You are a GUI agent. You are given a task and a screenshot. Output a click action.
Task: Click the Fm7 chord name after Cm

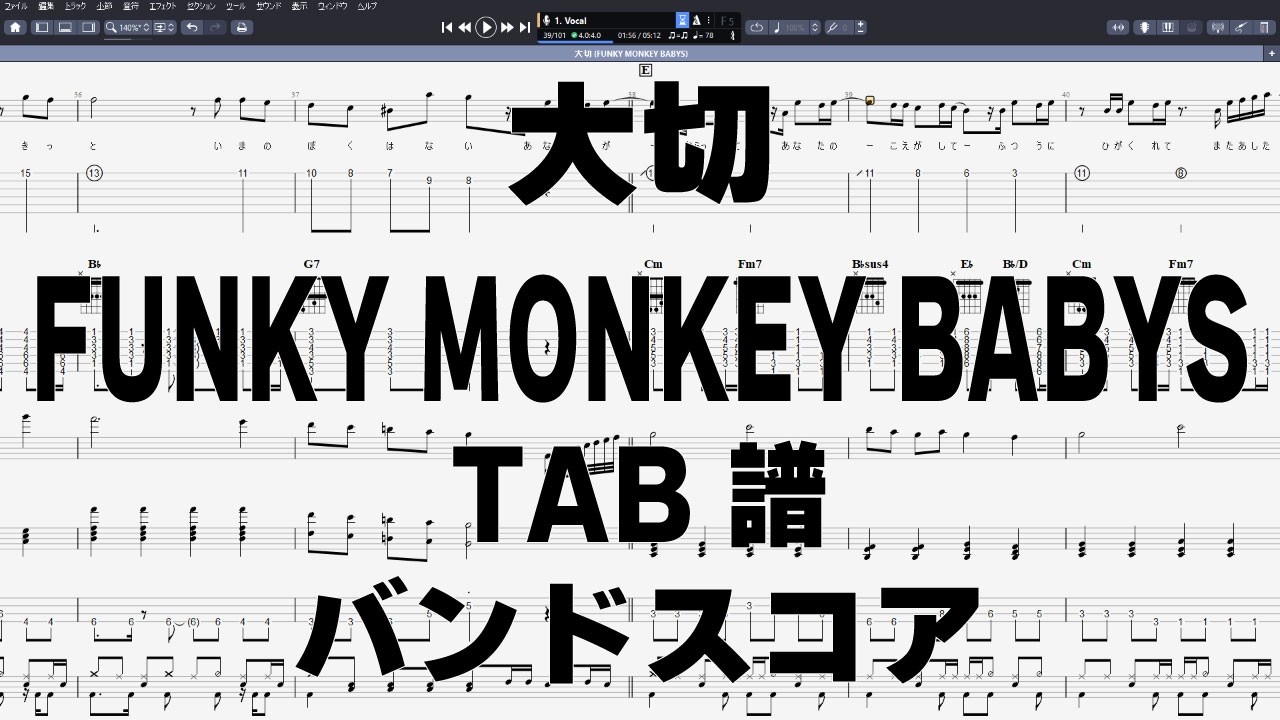[750, 264]
